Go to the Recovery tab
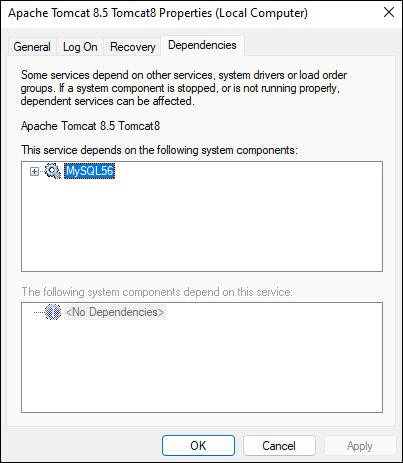Viewport: 403px width, 463px height. point(133,47)
